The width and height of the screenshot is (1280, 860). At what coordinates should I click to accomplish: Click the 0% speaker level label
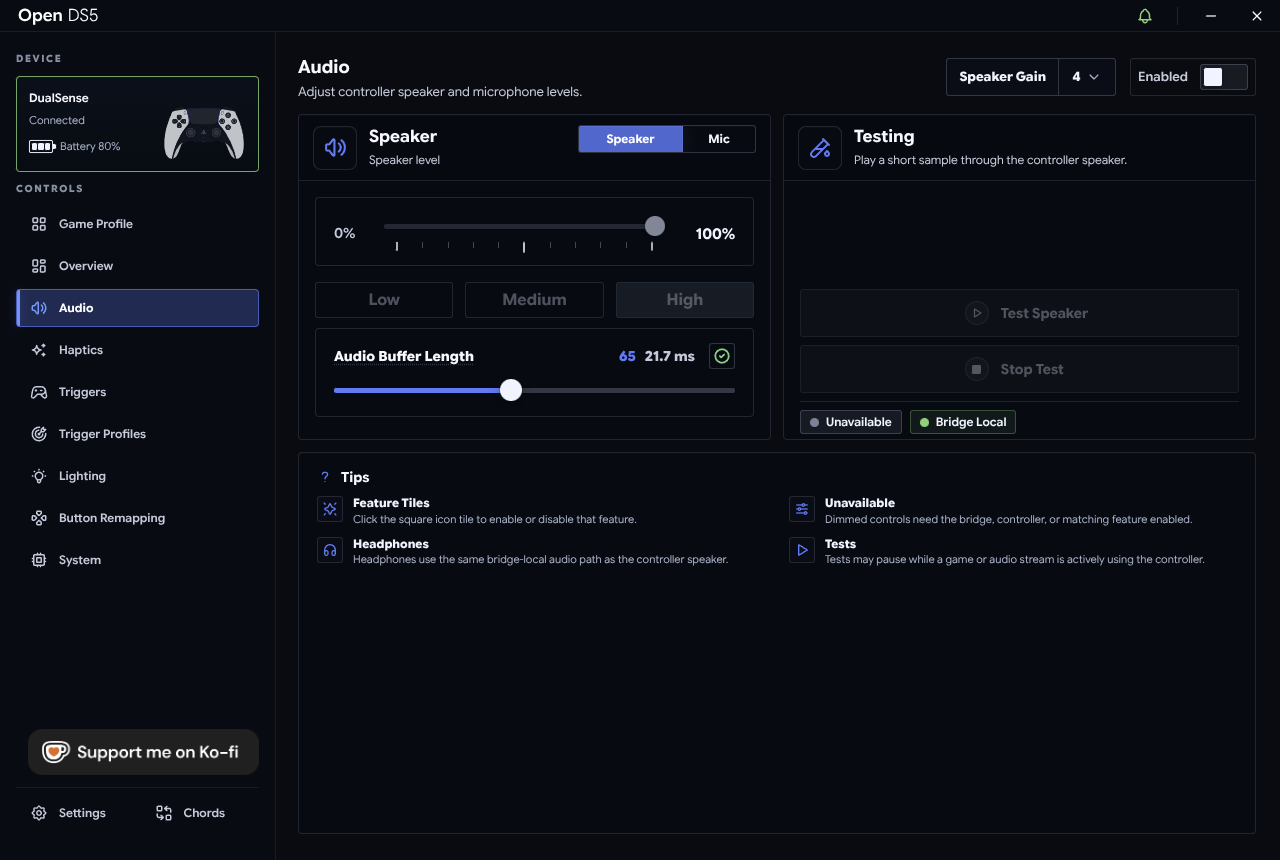coord(345,233)
